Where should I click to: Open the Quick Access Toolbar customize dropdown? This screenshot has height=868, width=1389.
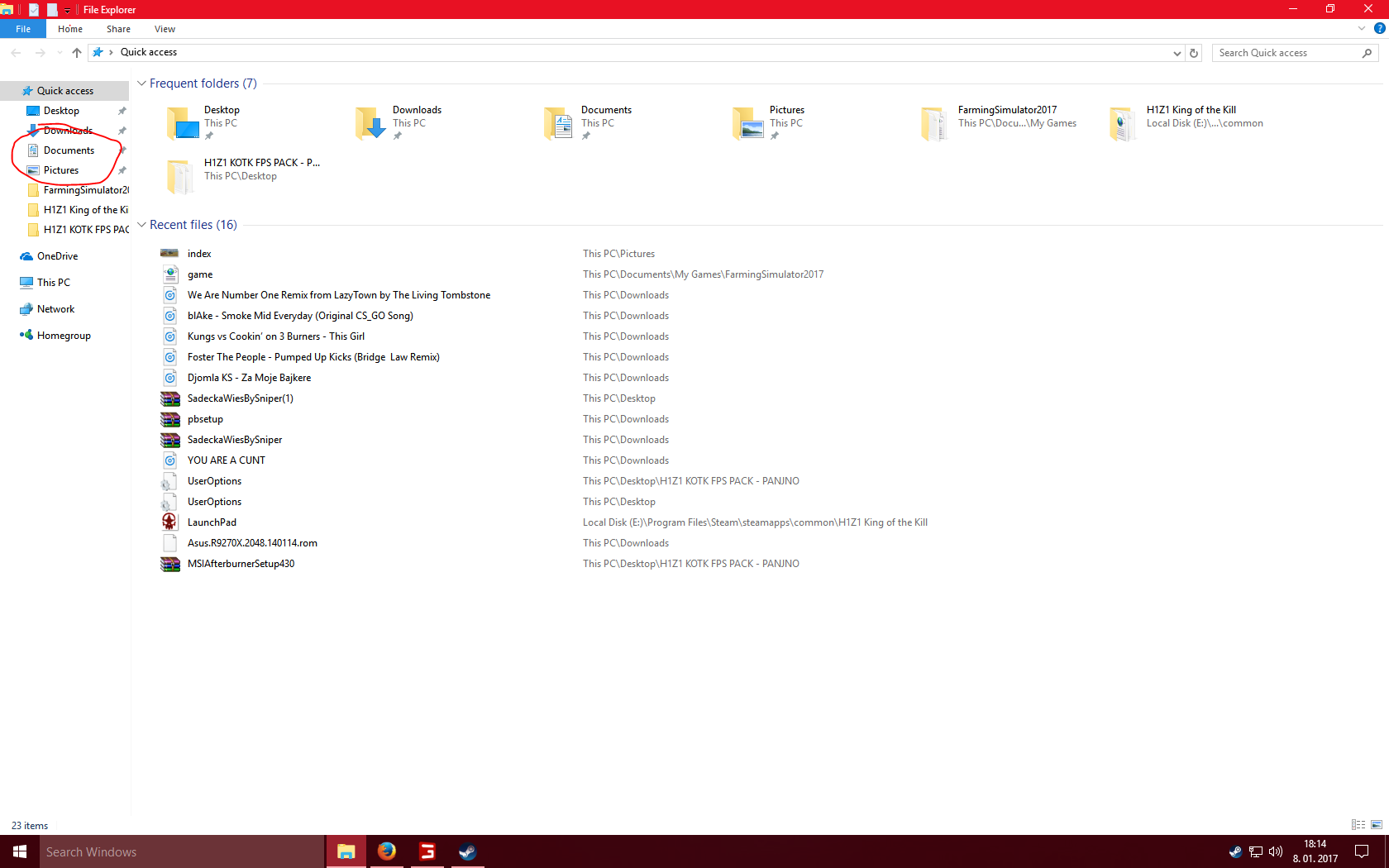(x=67, y=10)
